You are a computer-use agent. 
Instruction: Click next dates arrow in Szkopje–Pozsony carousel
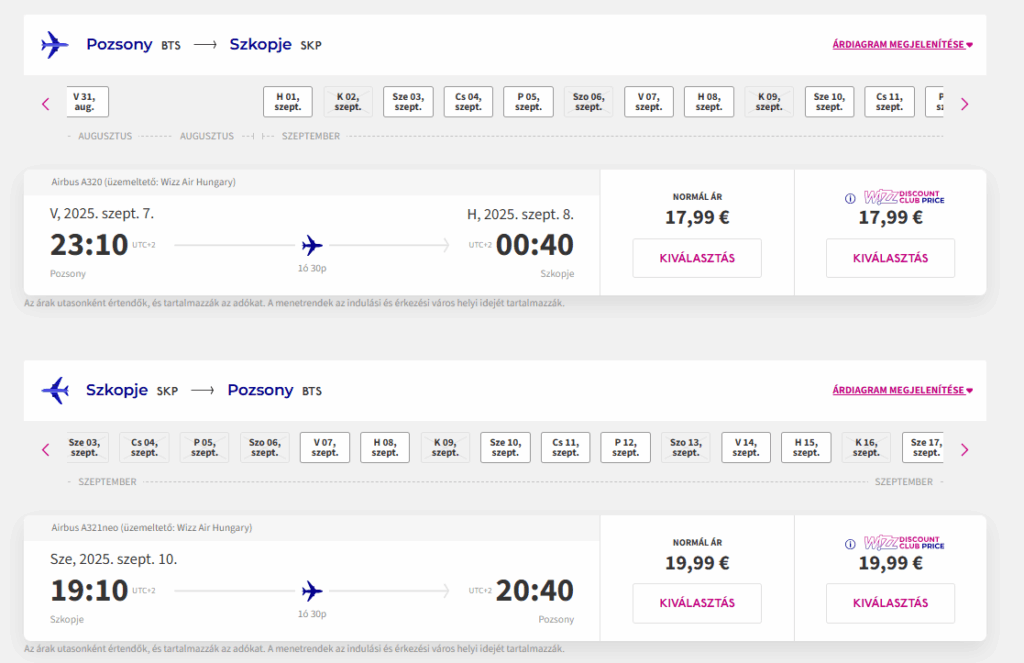point(965,449)
